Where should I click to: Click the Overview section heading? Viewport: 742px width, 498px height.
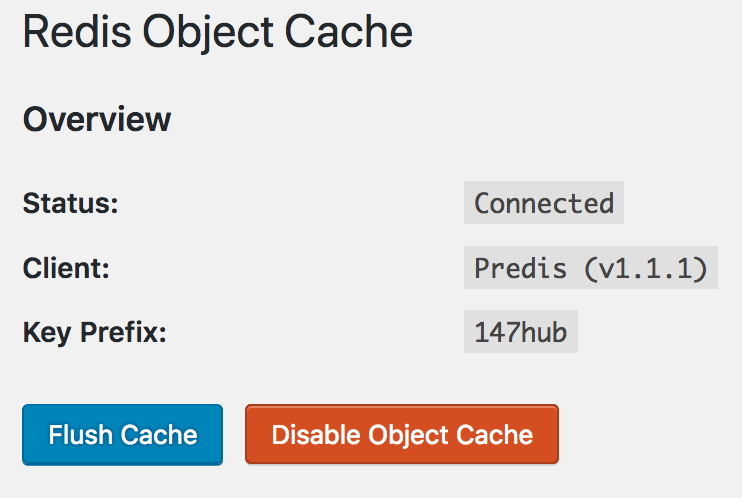pyautogui.click(x=97, y=119)
